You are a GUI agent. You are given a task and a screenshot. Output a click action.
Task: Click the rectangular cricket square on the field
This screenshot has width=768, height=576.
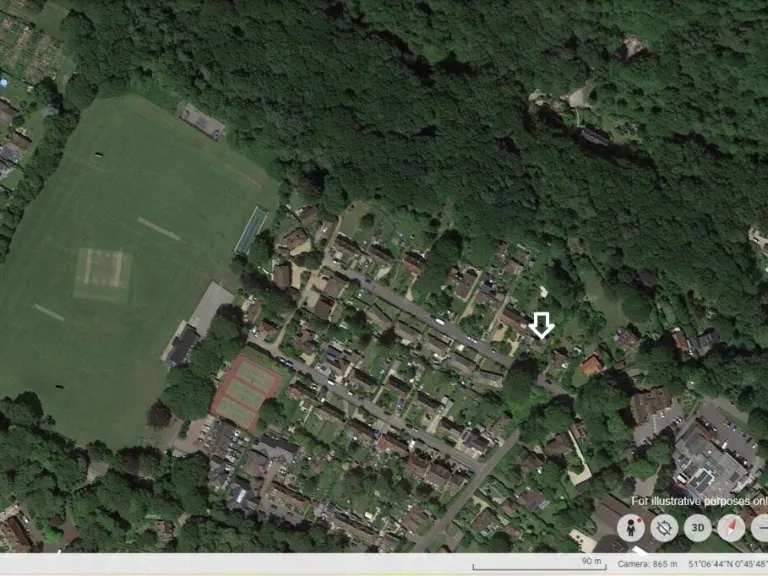pos(102,274)
